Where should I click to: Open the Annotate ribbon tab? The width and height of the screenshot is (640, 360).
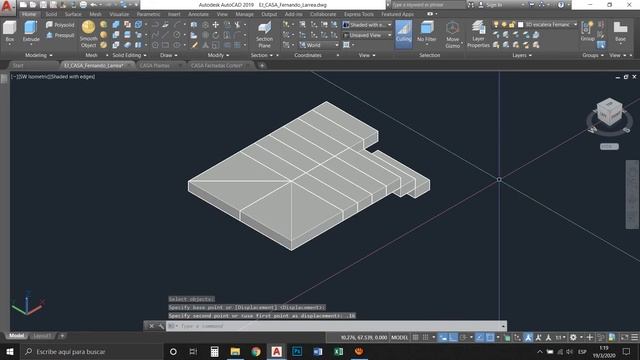point(198,14)
